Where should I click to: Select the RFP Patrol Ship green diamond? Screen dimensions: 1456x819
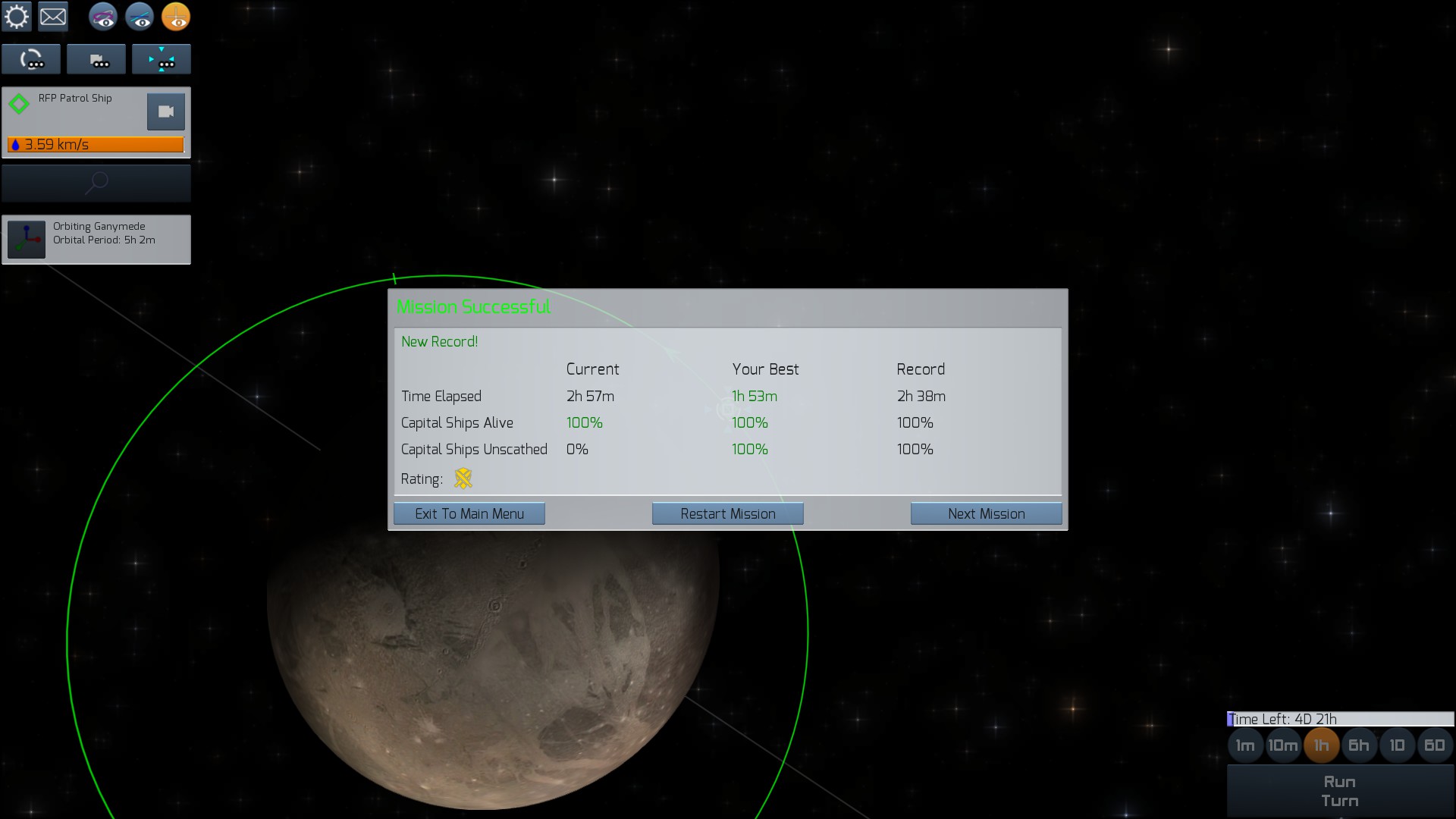click(x=20, y=104)
